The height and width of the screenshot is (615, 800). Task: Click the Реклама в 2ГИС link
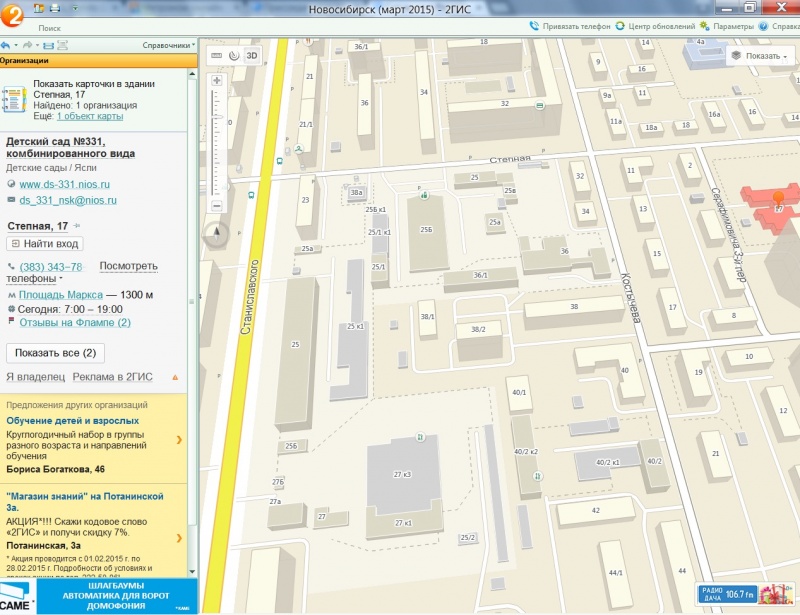coord(112,377)
